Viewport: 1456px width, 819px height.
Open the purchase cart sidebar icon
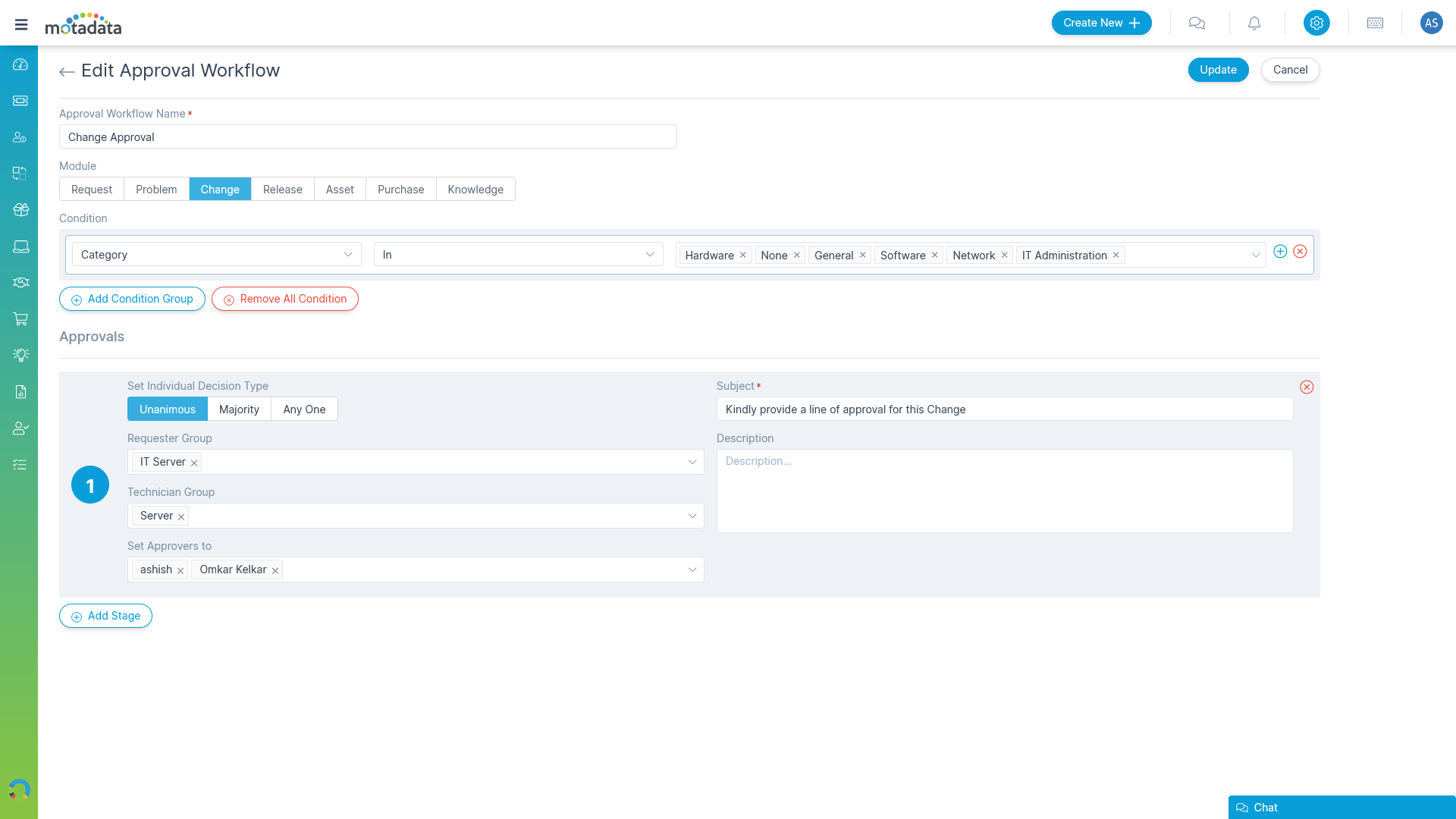click(x=20, y=318)
